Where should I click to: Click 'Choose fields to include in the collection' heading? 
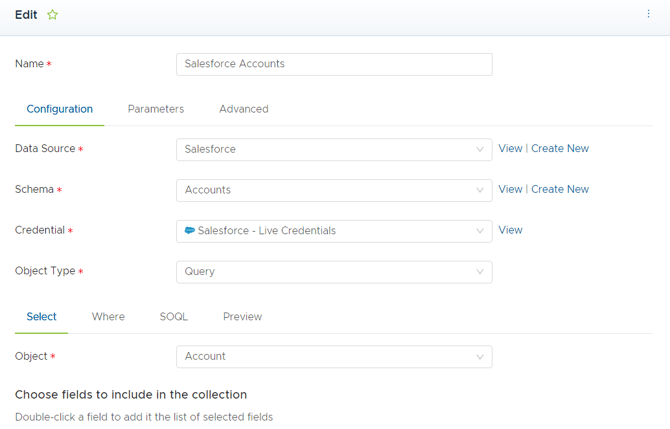pos(131,394)
